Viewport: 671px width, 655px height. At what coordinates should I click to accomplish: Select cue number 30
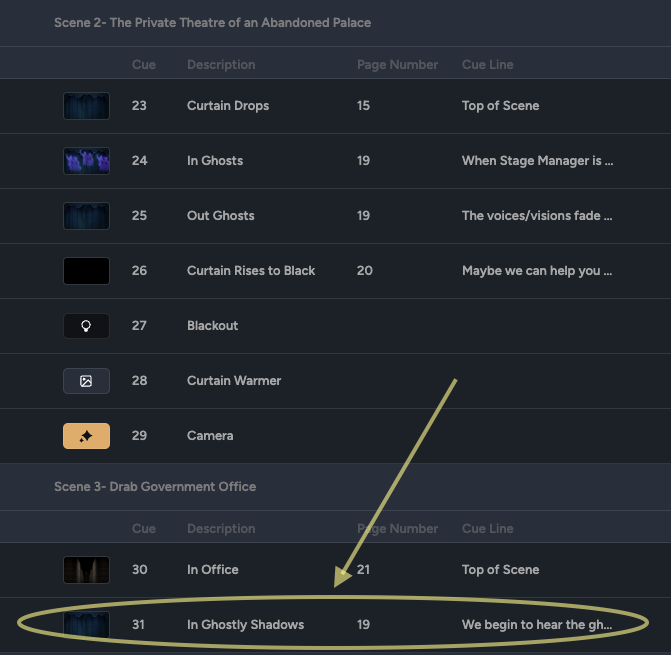click(140, 570)
